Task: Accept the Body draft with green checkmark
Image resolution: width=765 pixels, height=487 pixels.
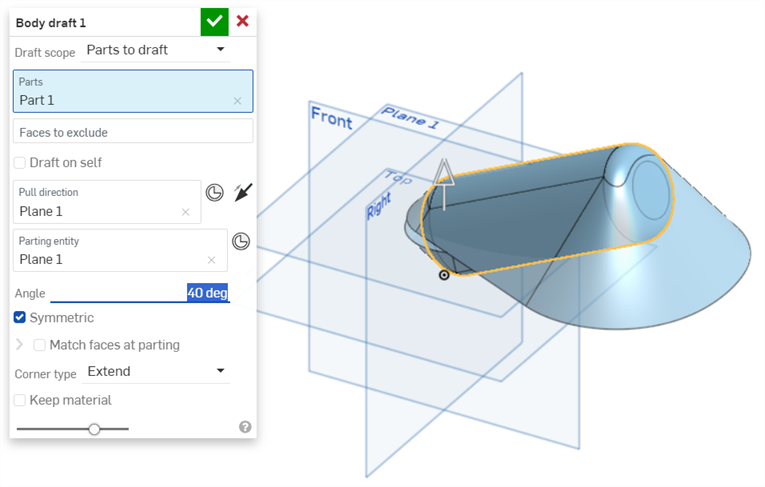Action: [x=214, y=22]
